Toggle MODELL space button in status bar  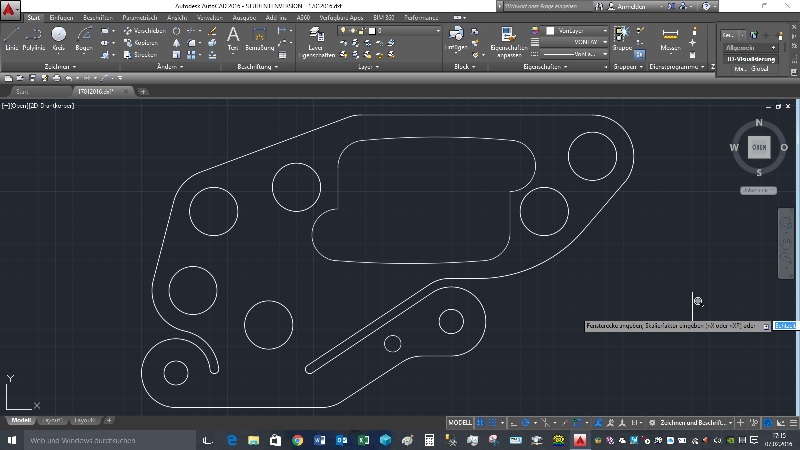coord(460,422)
